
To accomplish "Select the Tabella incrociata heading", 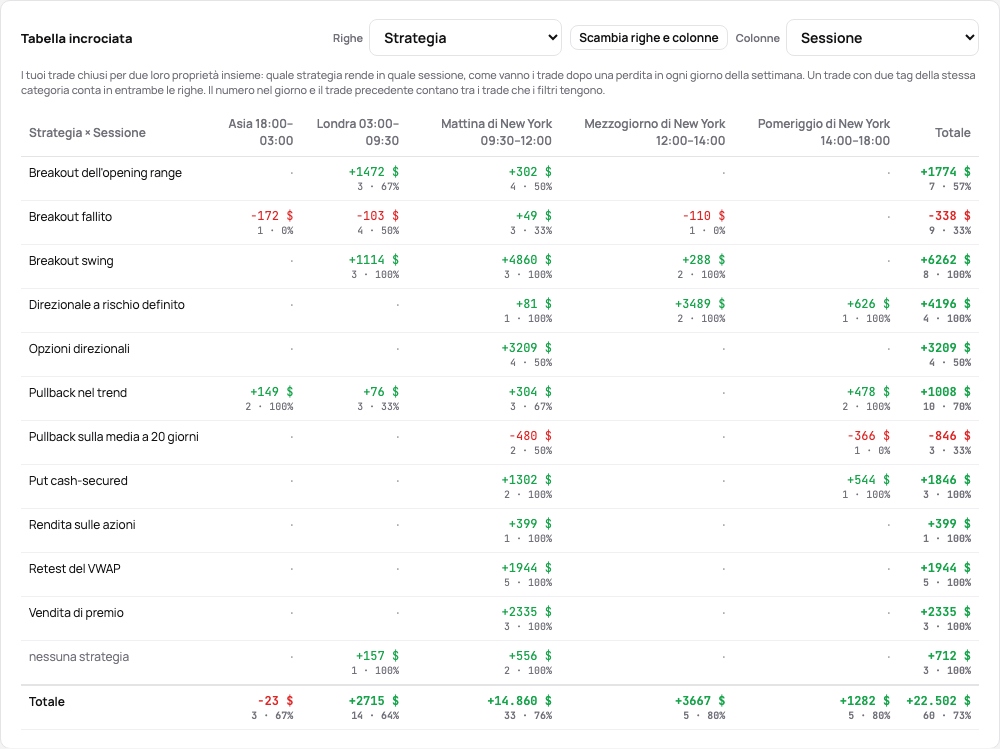I will click(x=77, y=38).
